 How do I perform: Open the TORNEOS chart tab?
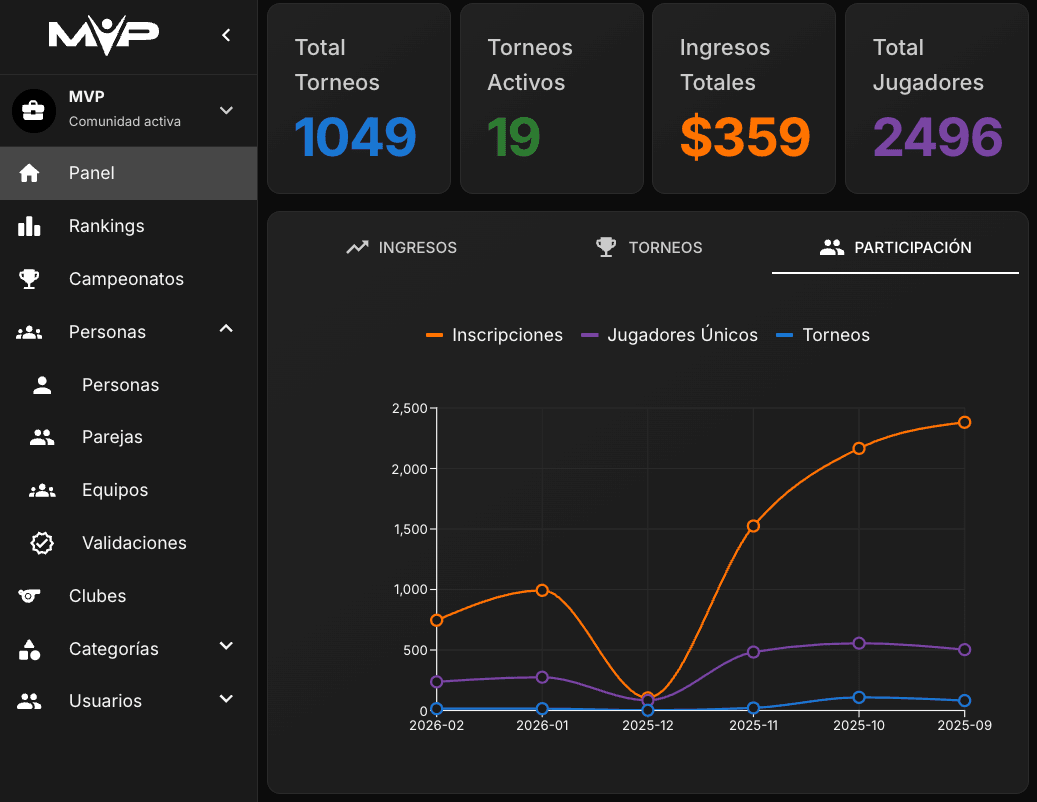(x=648, y=247)
